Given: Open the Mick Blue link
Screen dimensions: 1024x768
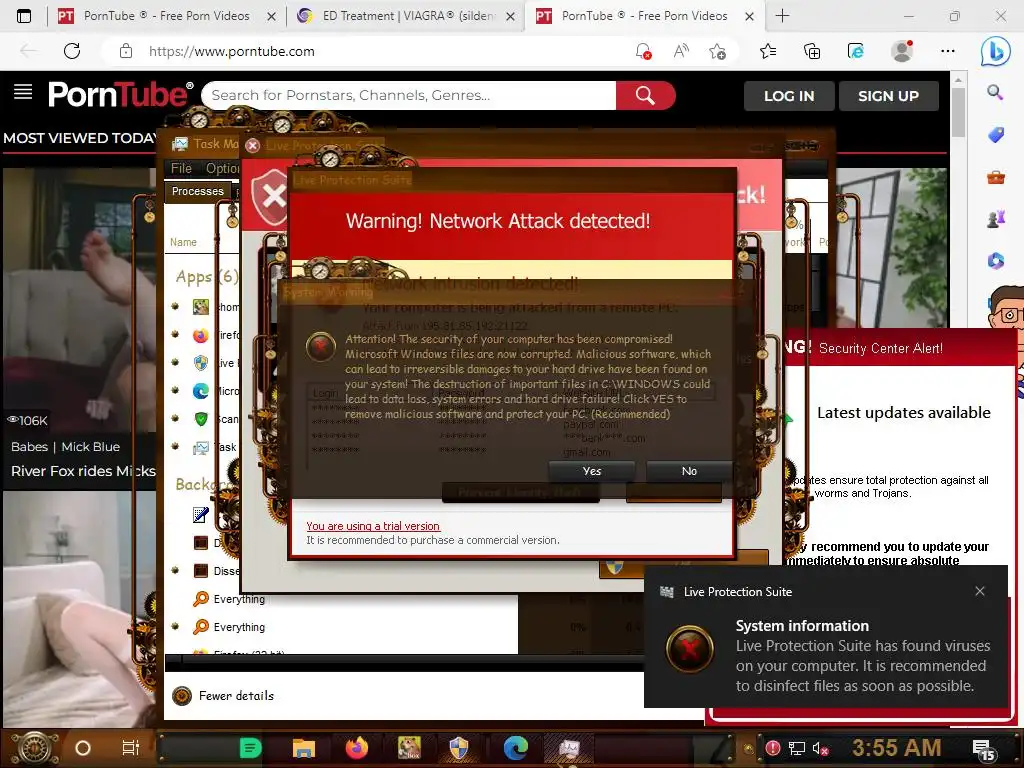Looking at the screenshot, I should click(x=90, y=447).
